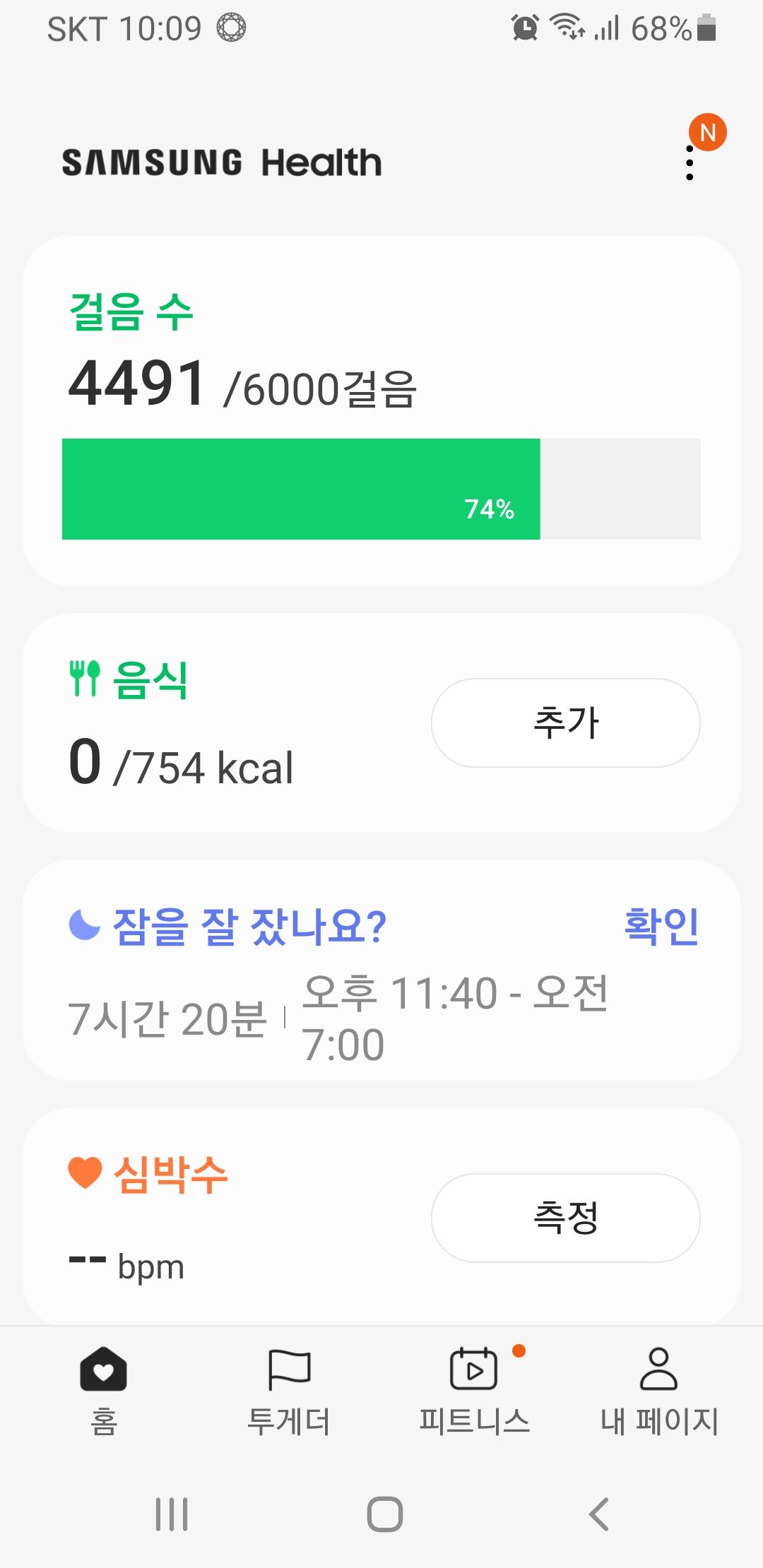The image size is (763, 1568).
Task: Tap the sleep time 오후 11:40 - 오전 7:00
Action: (455, 1018)
